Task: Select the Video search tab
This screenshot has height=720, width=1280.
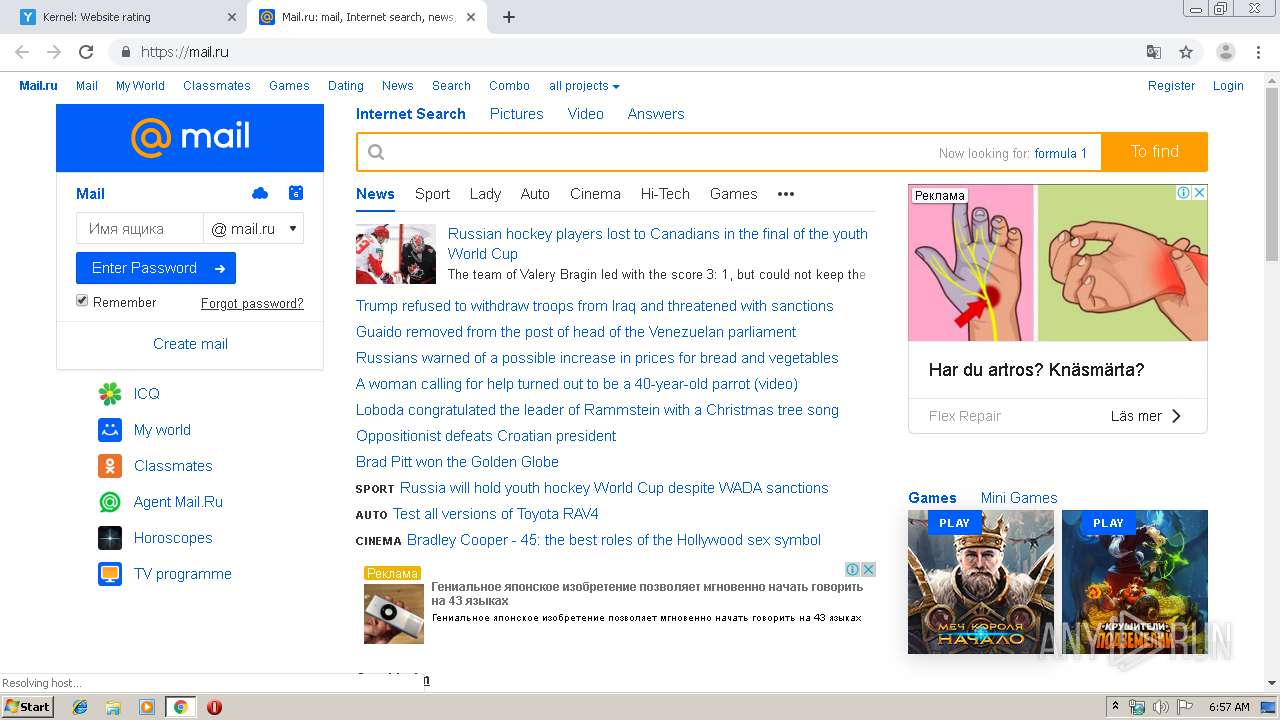Action: pos(586,114)
